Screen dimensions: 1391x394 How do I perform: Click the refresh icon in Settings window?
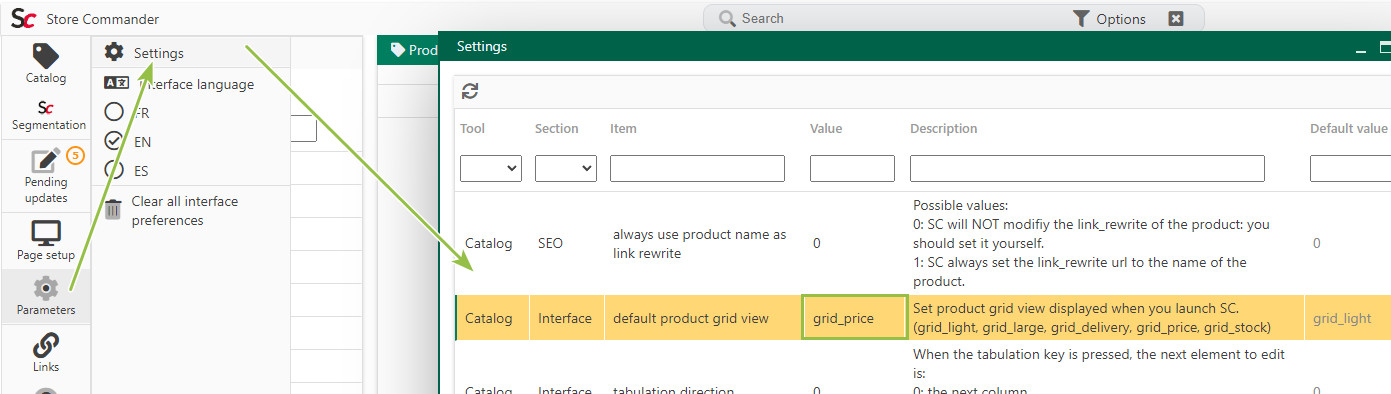click(x=470, y=91)
